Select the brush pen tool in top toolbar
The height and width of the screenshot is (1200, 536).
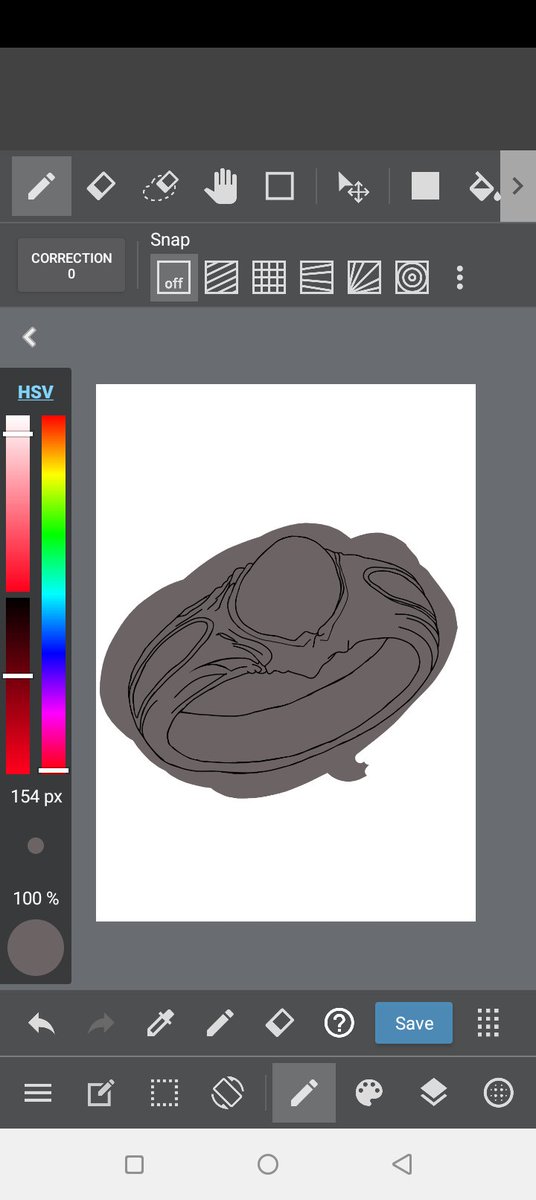41,186
